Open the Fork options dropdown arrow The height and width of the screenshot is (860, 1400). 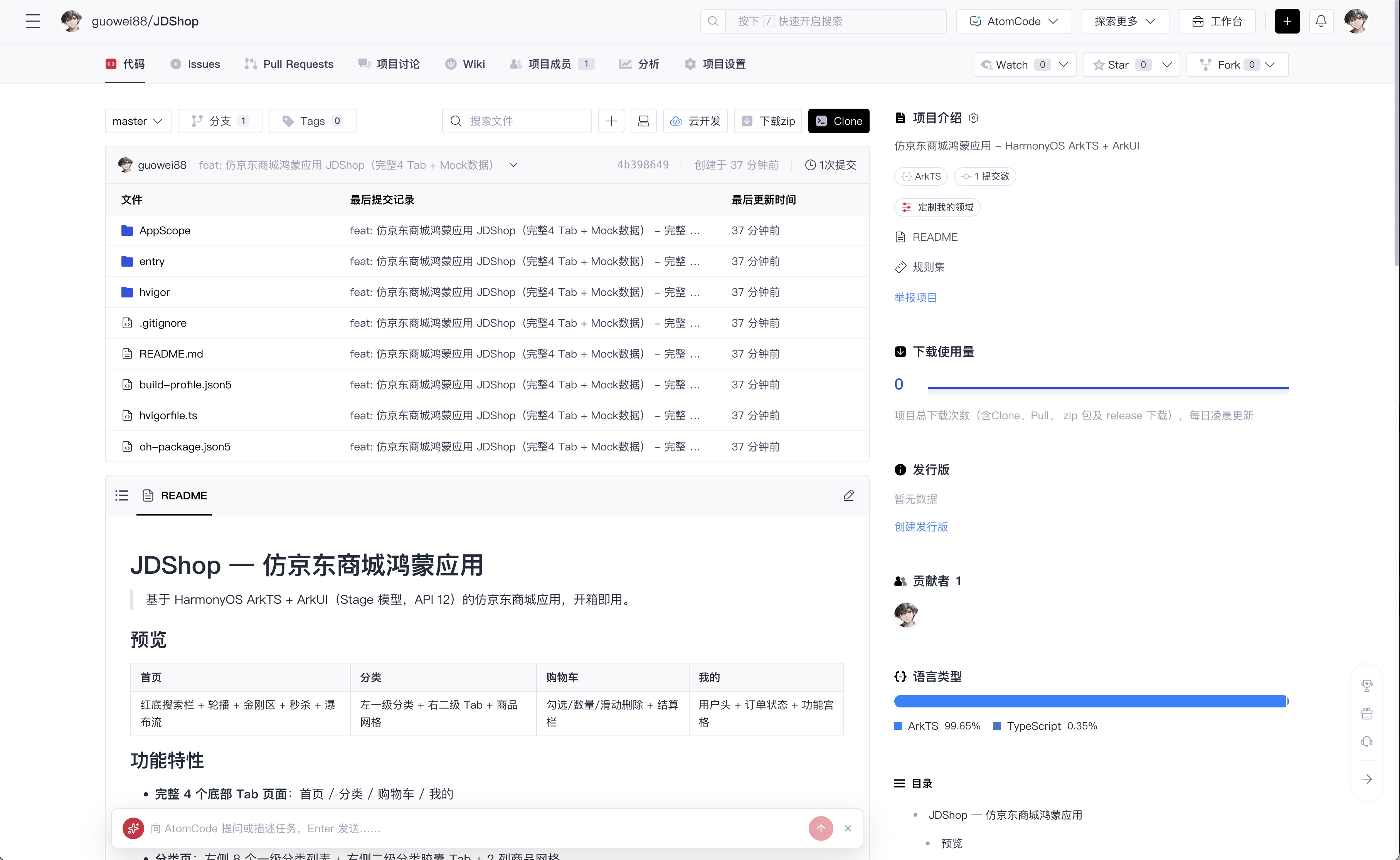[1270, 64]
